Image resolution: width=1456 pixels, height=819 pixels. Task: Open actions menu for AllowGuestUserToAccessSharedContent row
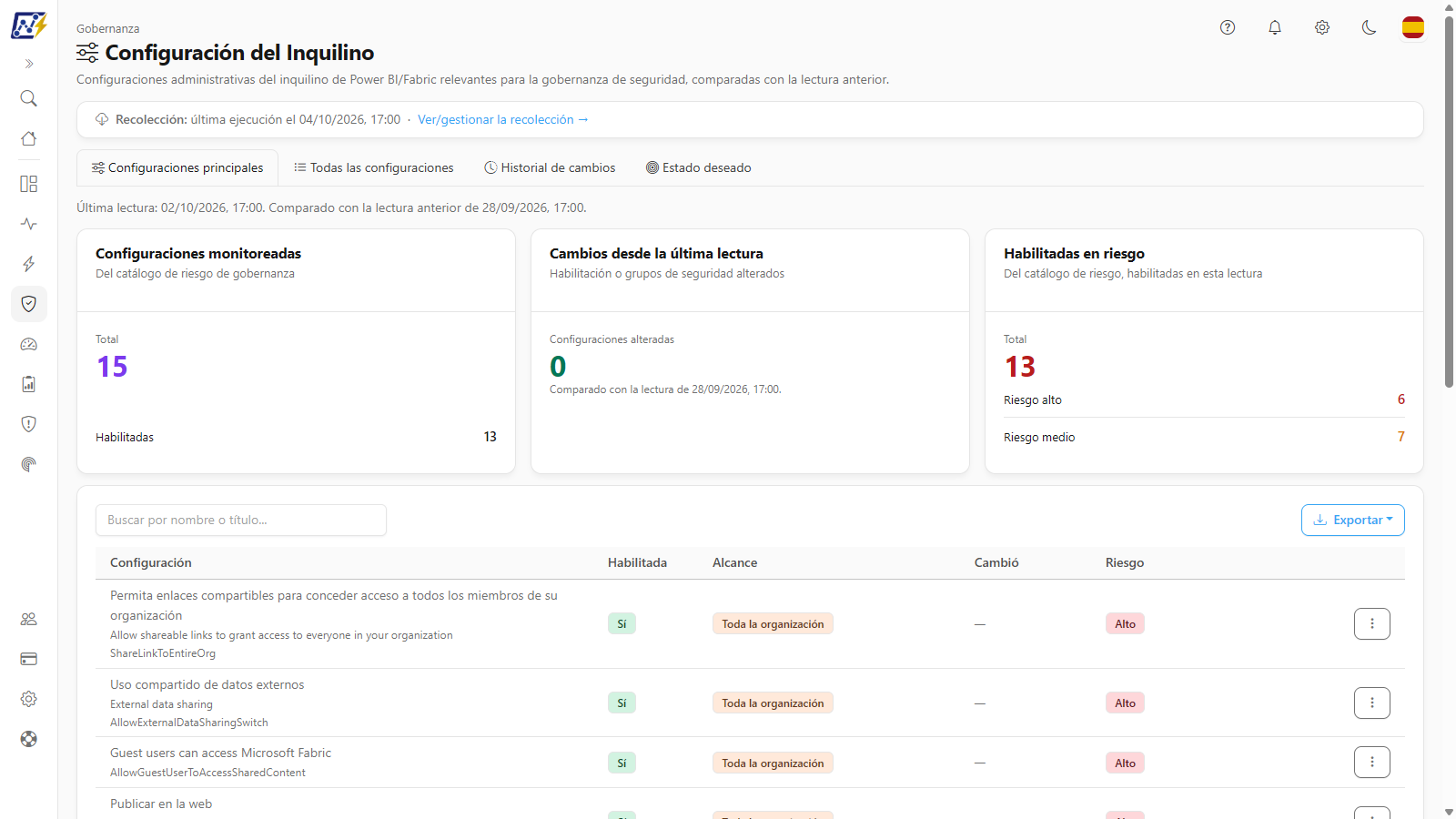pyautogui.click(x=1372, y=762)
